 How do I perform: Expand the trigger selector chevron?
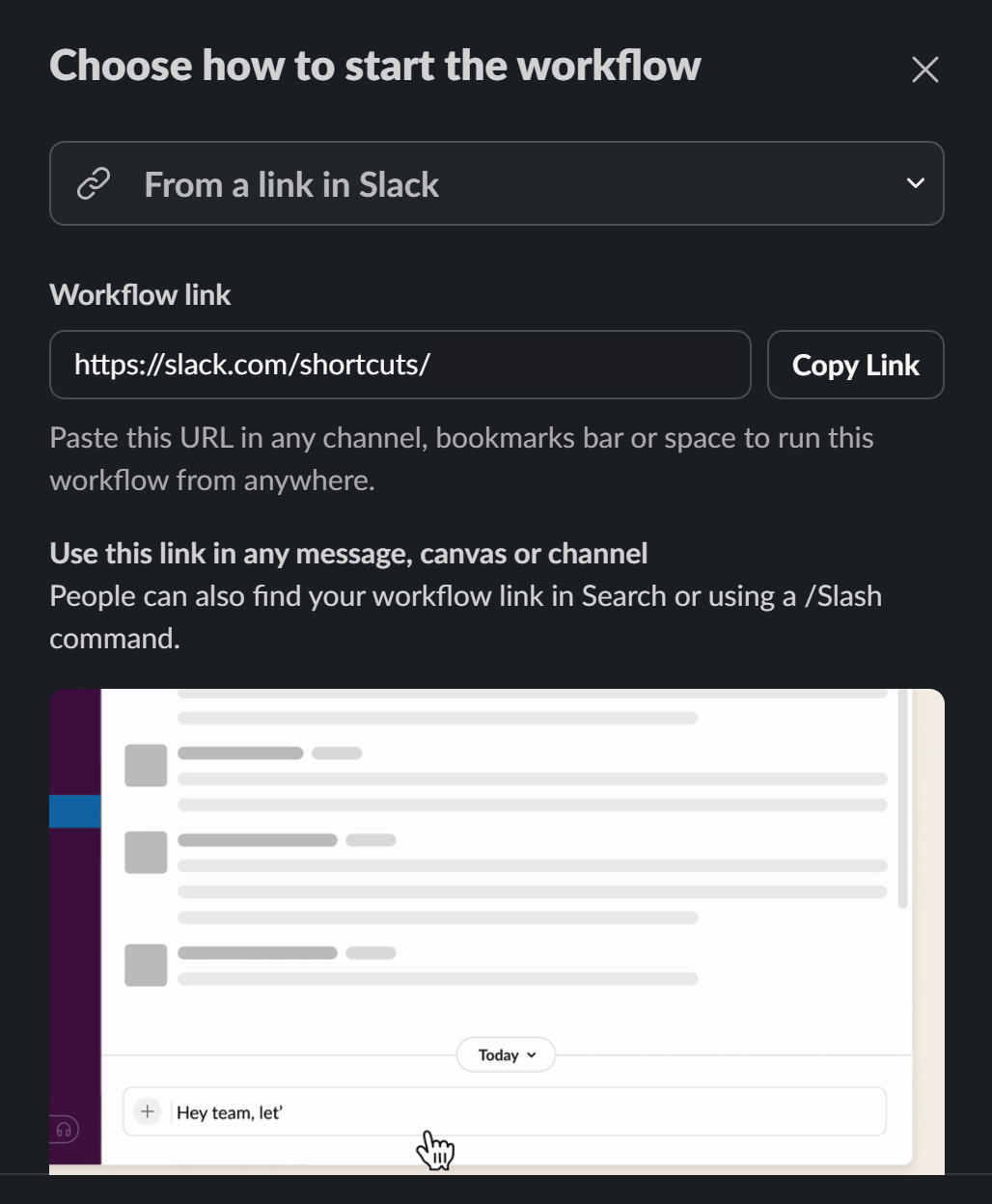915,182
